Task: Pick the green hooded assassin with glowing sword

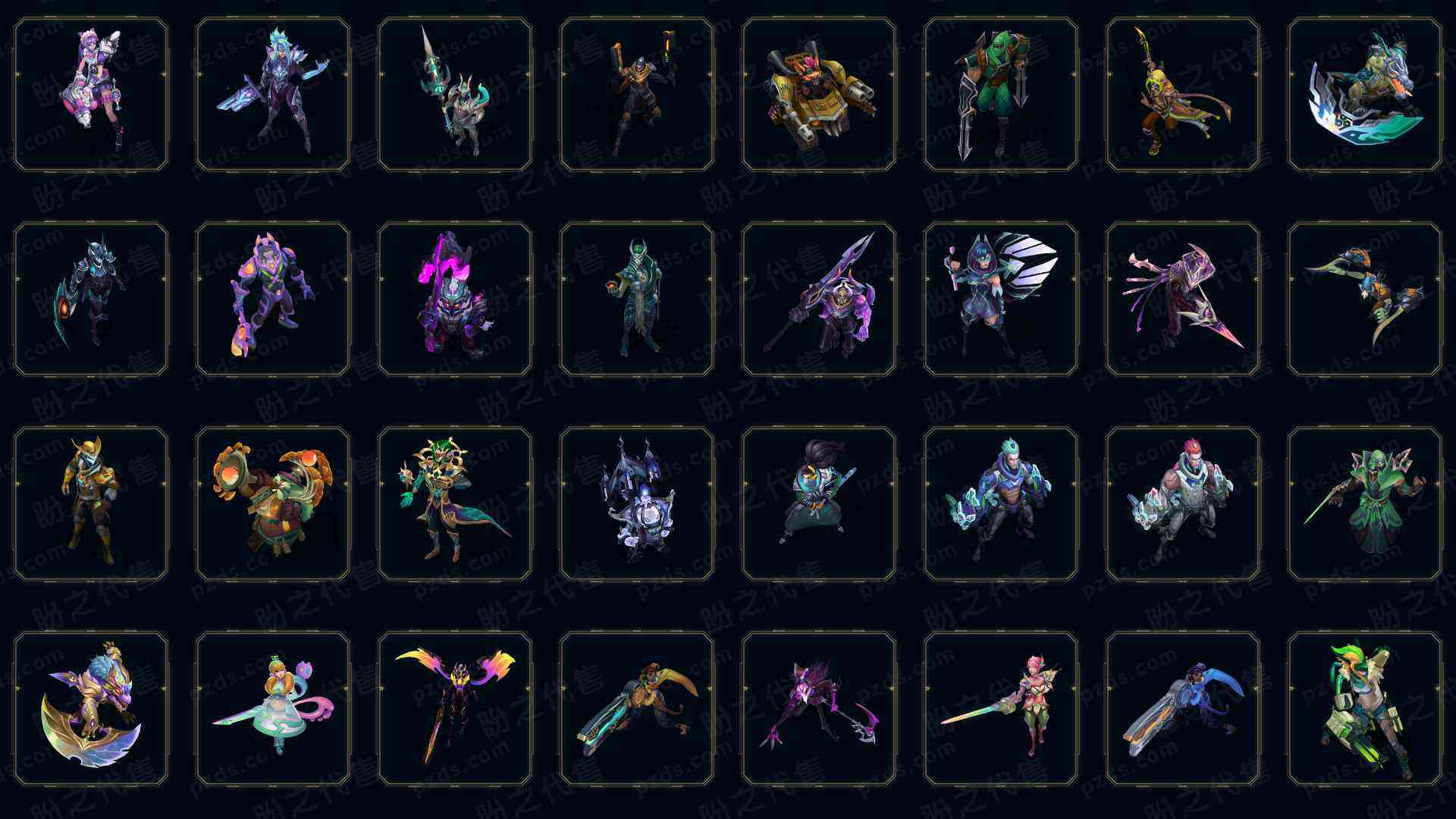Action: pyautogui.click(x=1365, y=504)
